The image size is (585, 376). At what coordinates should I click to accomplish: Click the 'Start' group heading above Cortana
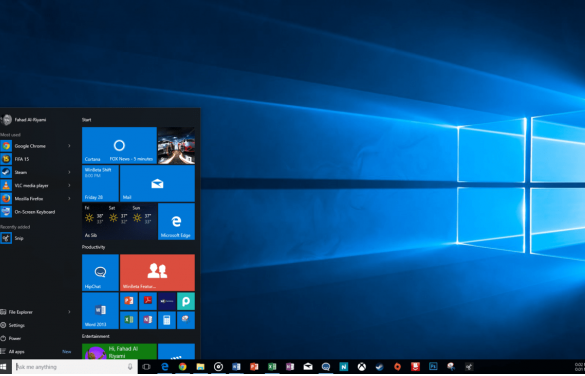tap(87, 120)
